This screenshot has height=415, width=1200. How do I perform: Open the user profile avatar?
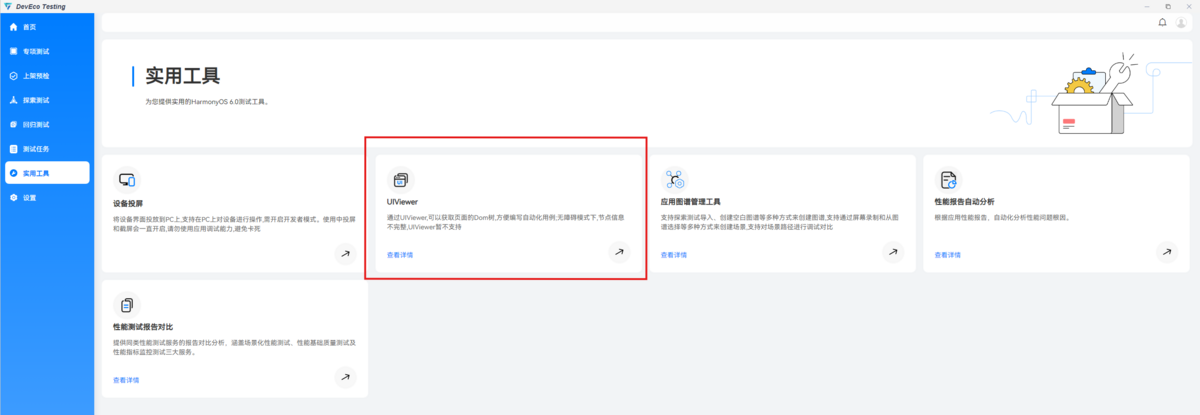tap(1181, 22)
